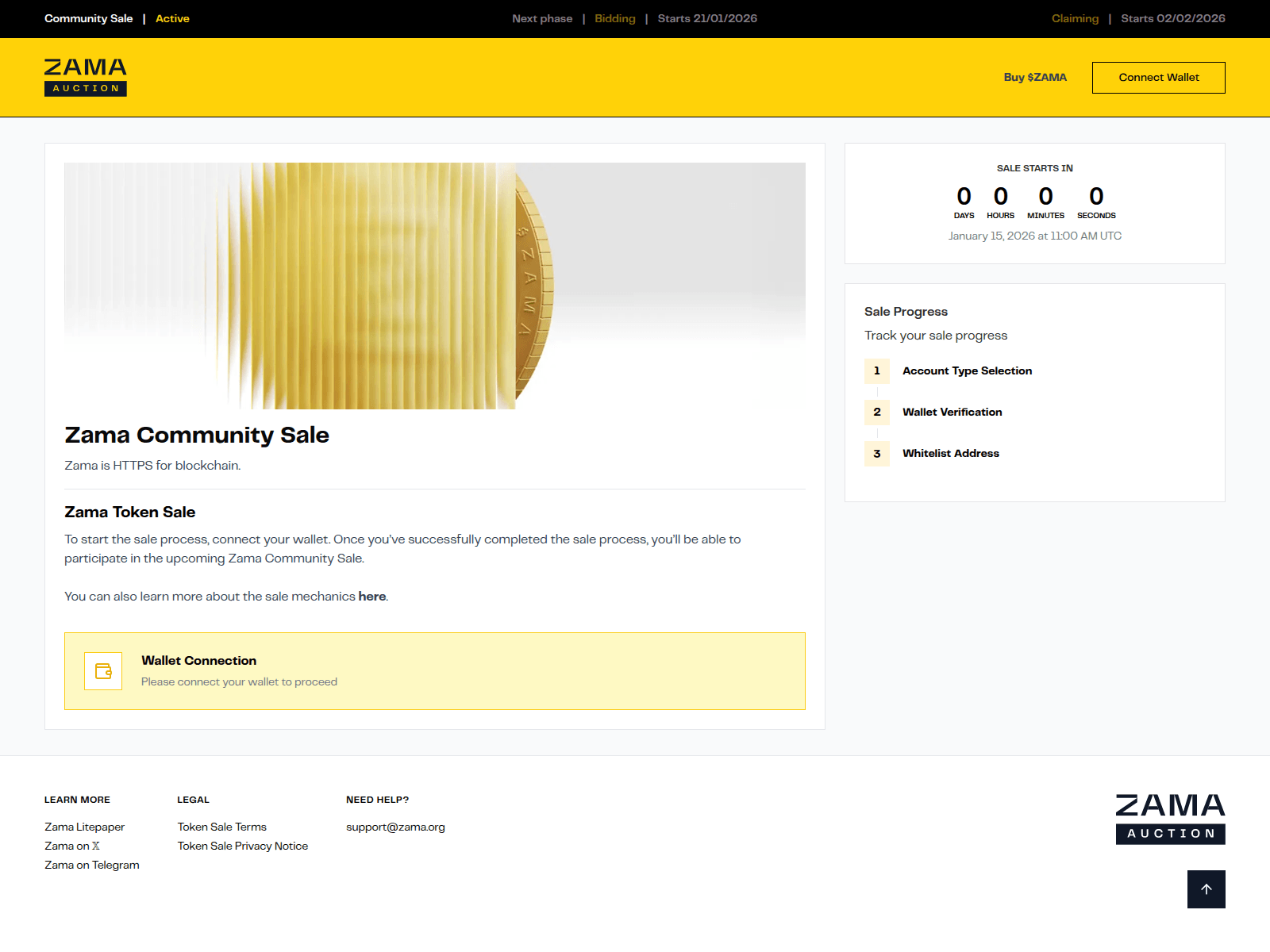Click the "Track your sale progress" text
Screen dimensions: 1270x952
coord(936,336)
